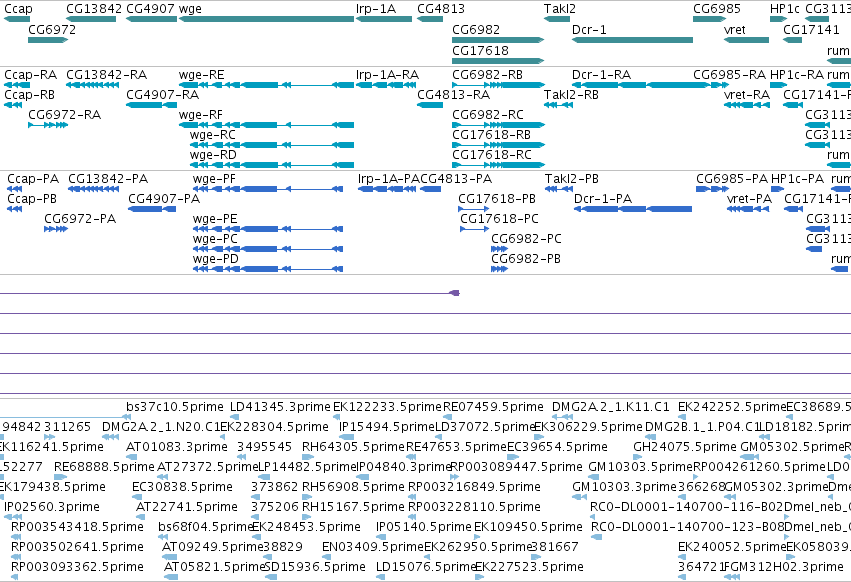Select the CG17618 gene feature

tap(498, 60)
